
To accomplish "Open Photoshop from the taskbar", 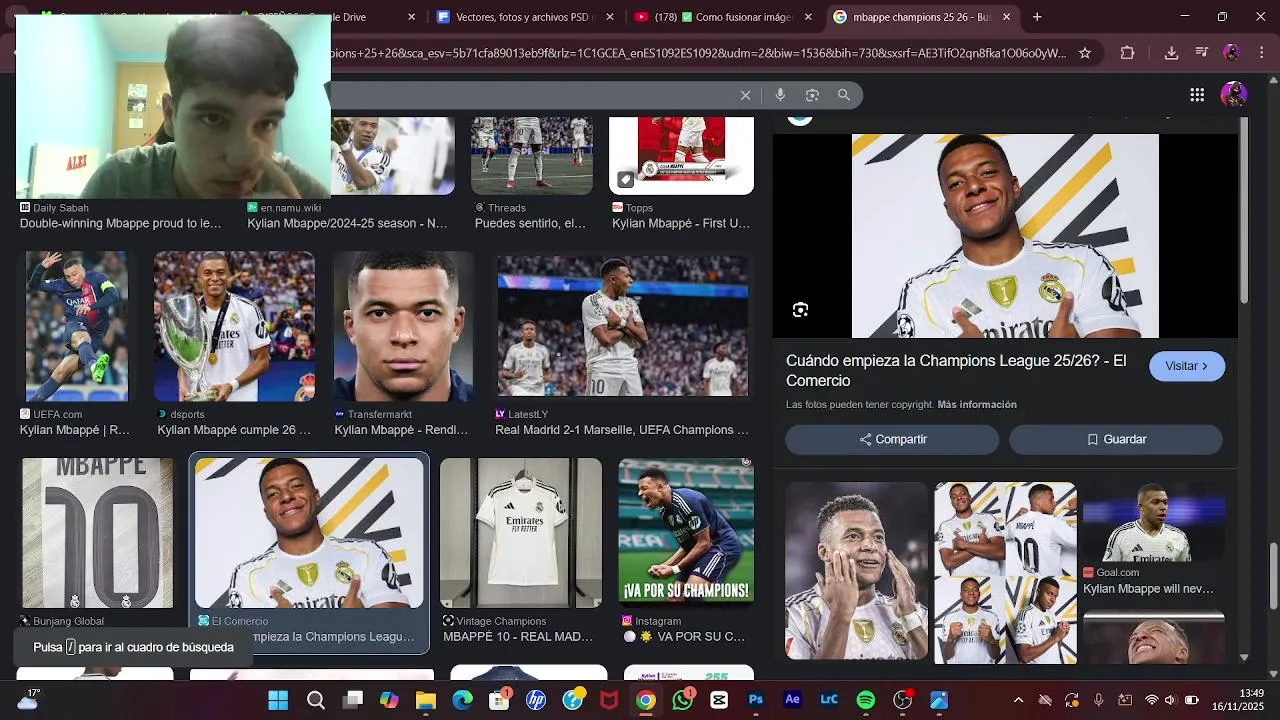I will point(756,700).
